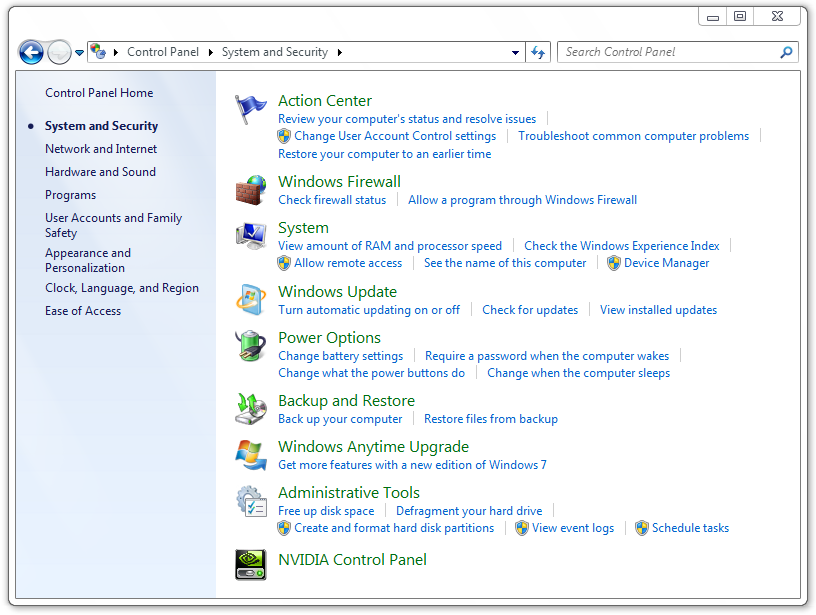The width and height of the screenshot is (816, 615).
Task: Turn automatic updating on or off
Action: point(369,310)
